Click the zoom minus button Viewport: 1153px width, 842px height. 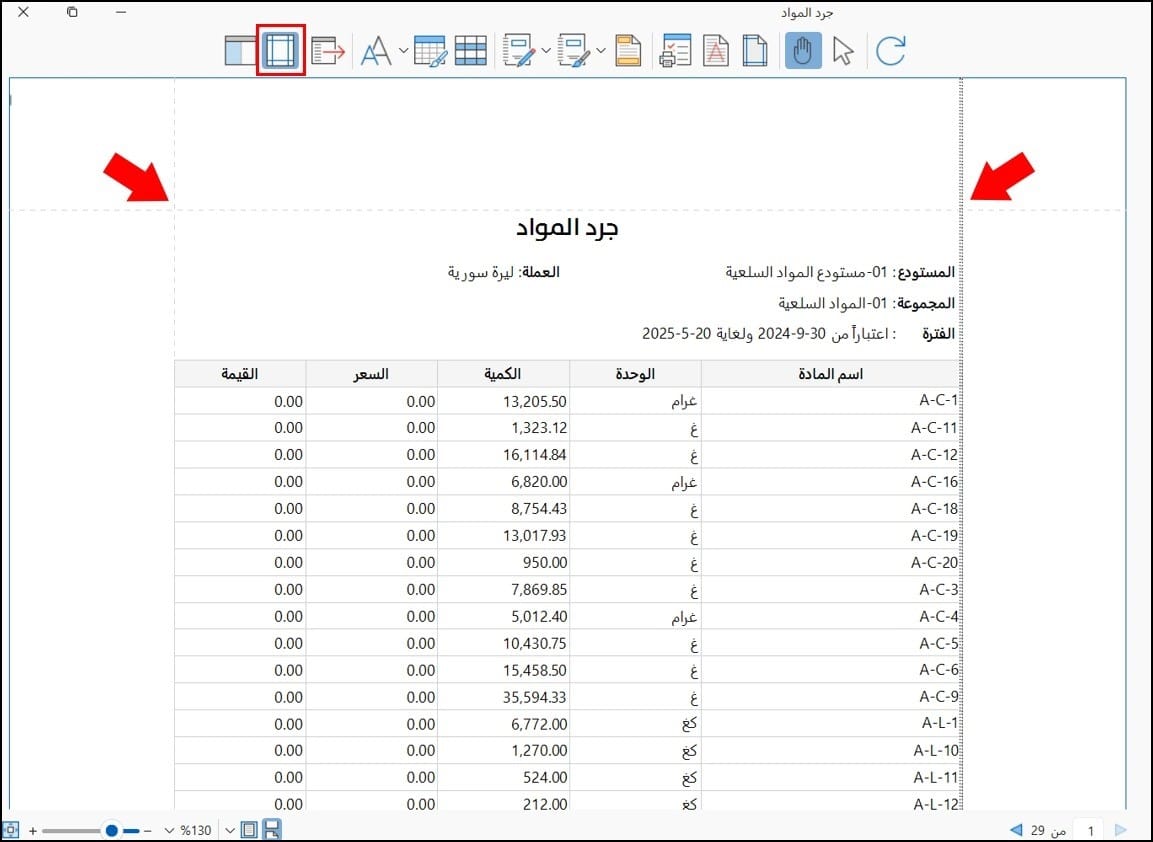[148, 831]
